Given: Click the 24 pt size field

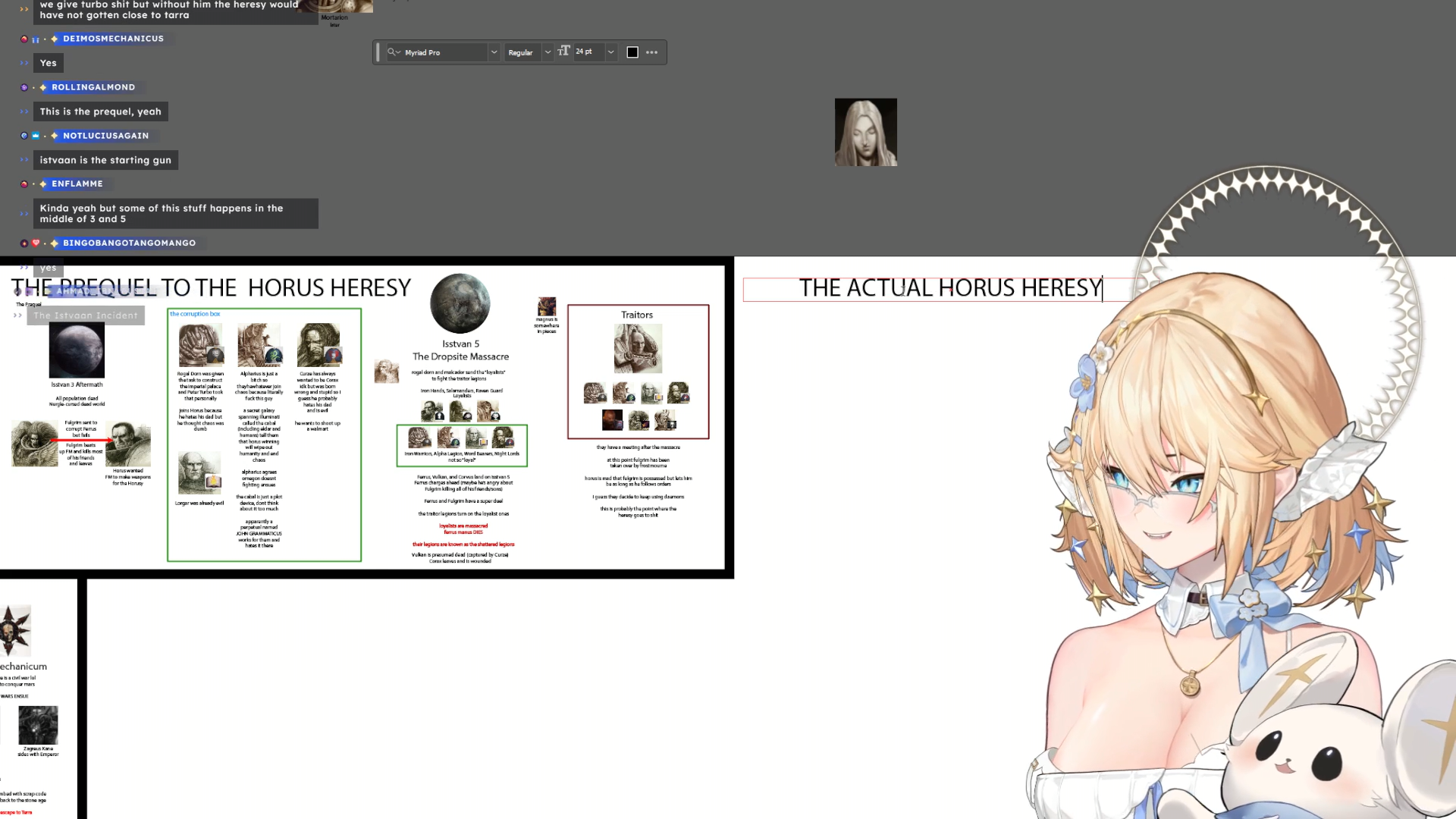Looking at the screenshot, I should 587,52.
